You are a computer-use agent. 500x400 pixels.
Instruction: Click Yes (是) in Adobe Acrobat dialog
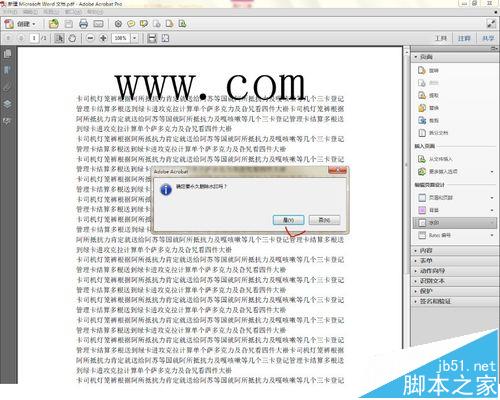tap(288, 220)
